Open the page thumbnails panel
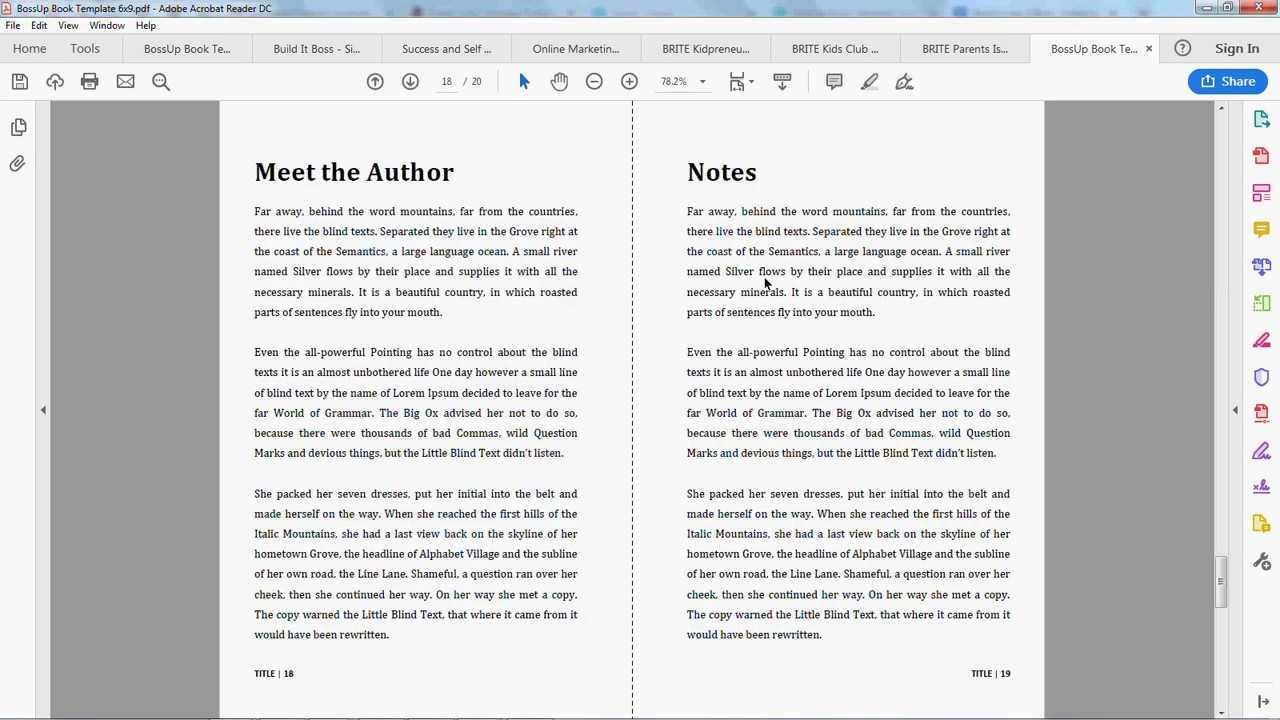The image size is (1280, 720). (18, 127)
